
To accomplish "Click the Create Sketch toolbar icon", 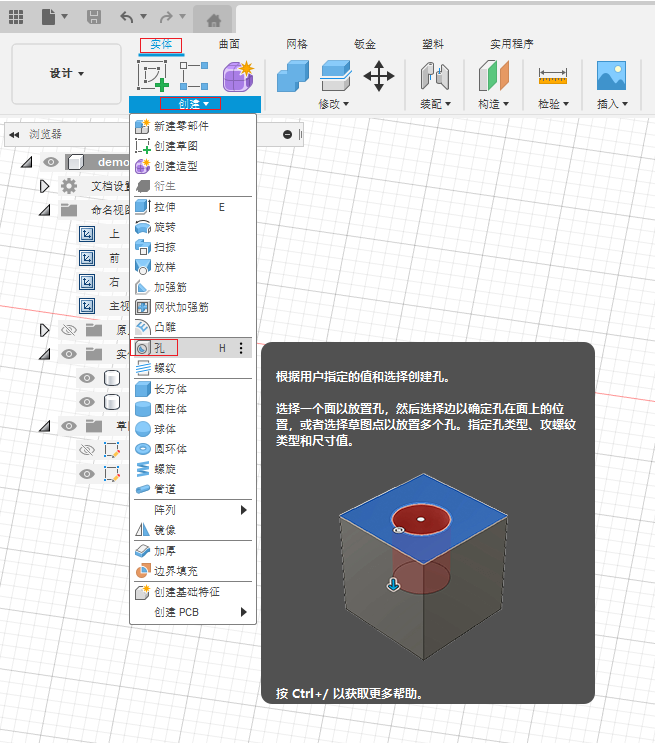I will click(153, 75).
